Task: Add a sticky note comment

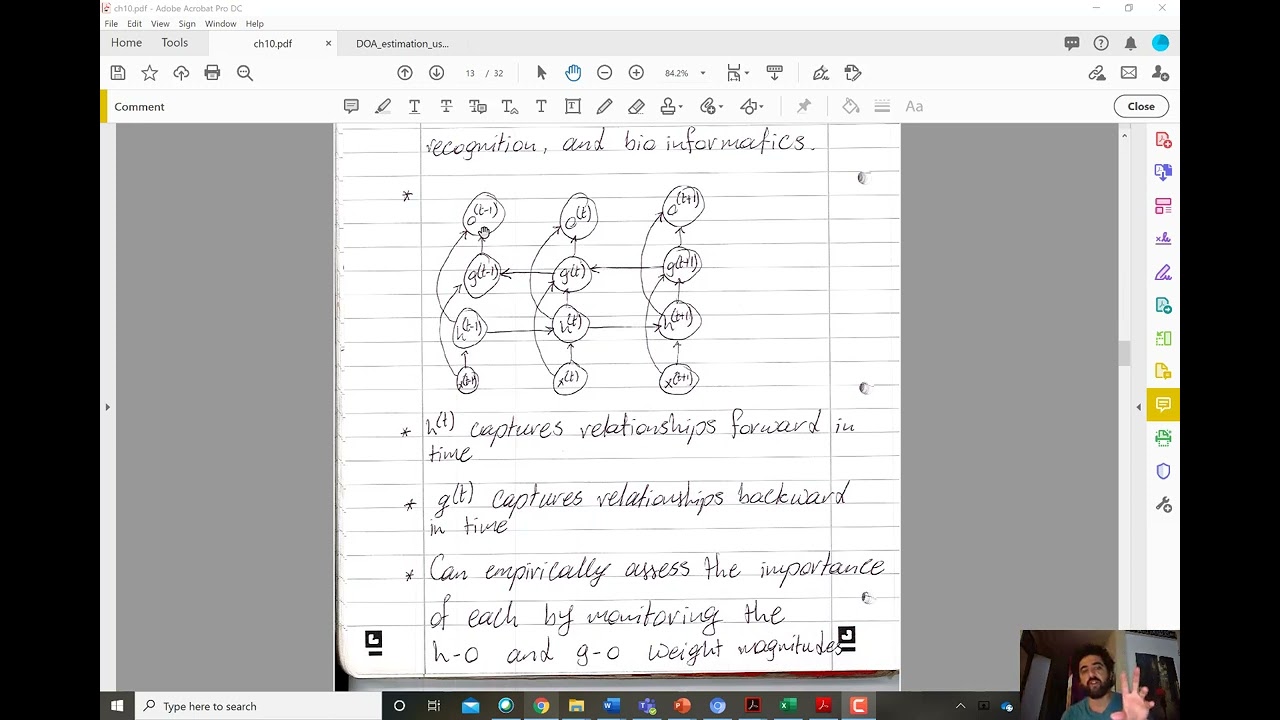Action: [351, 106]
